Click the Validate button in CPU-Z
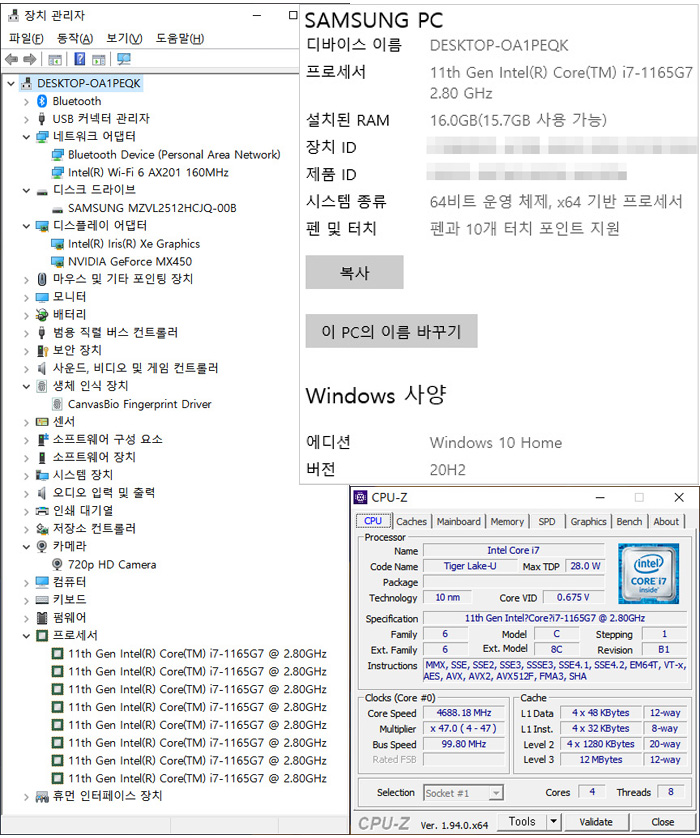Viewport: 700px width, 838px height. (596, 821)
